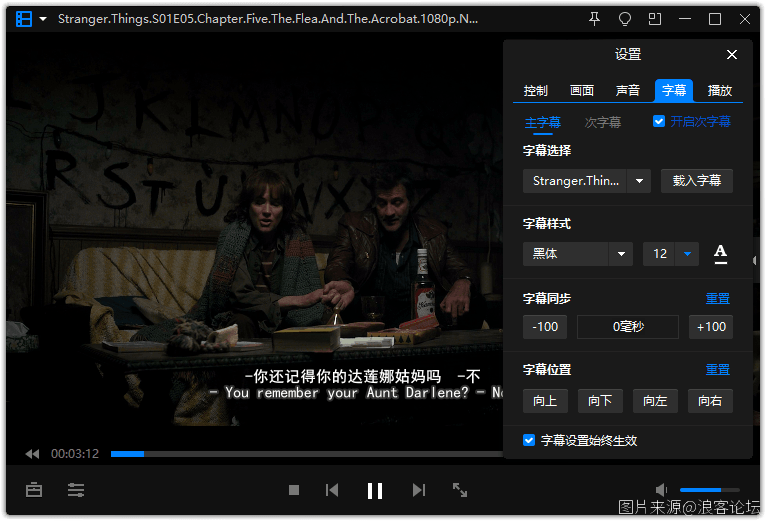Mute the speaker volume icon
766x521 pixels.
tap(661, 490)
